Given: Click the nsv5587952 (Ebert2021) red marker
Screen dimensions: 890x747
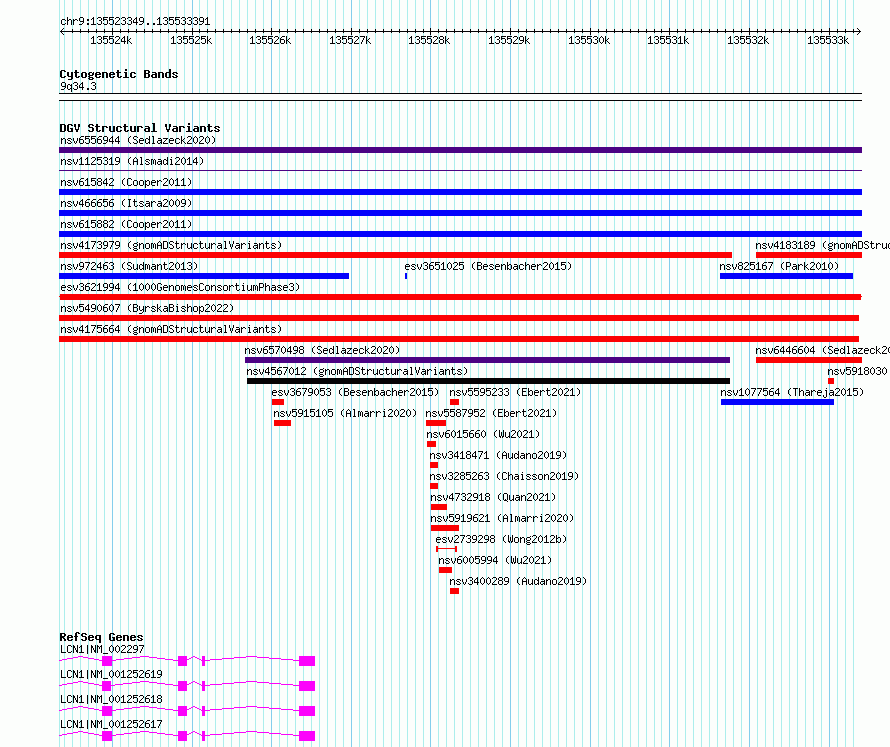Looking at the screenshot, I should (436, 423).
